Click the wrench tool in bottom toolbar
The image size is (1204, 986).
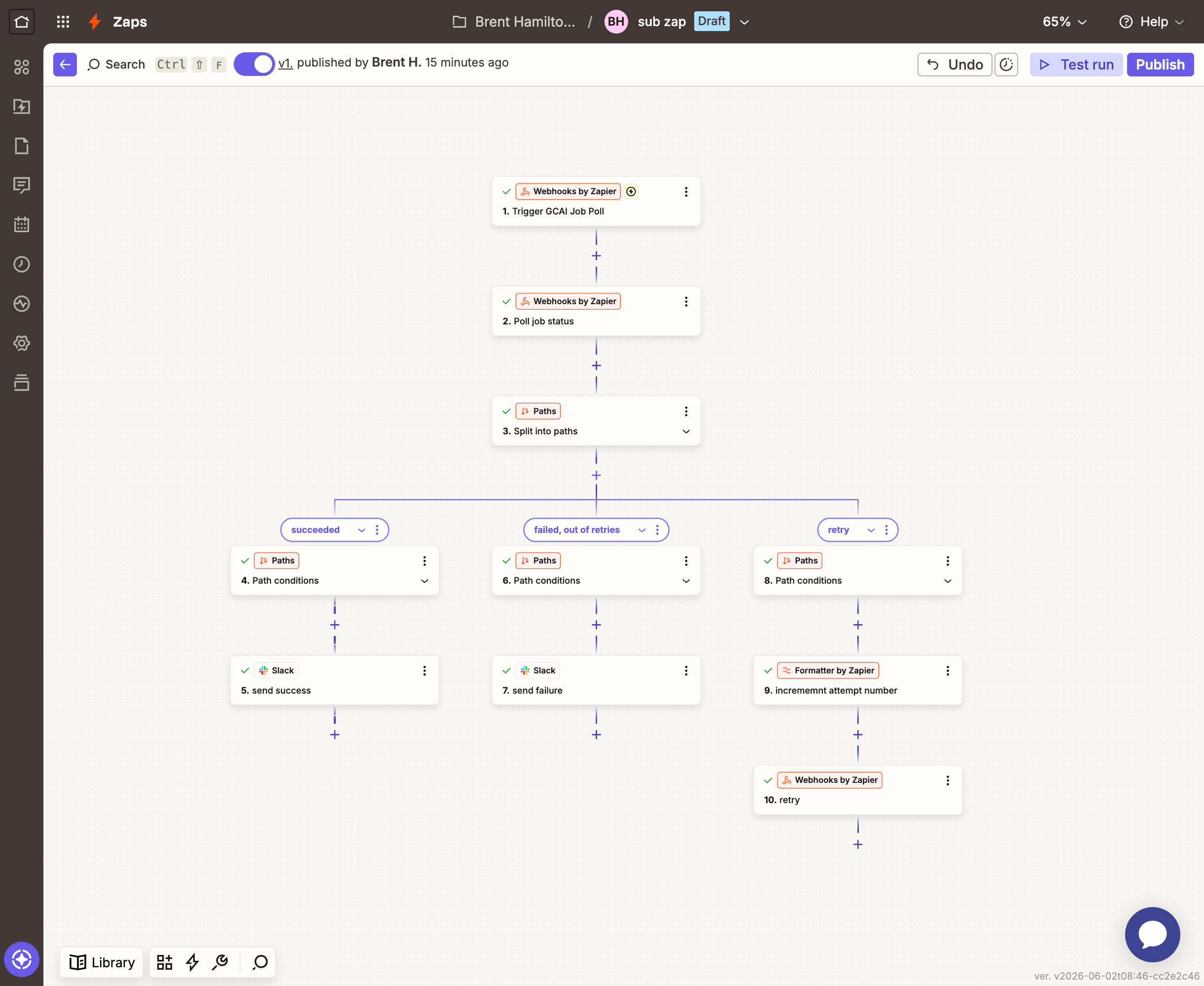coord(220,962)
